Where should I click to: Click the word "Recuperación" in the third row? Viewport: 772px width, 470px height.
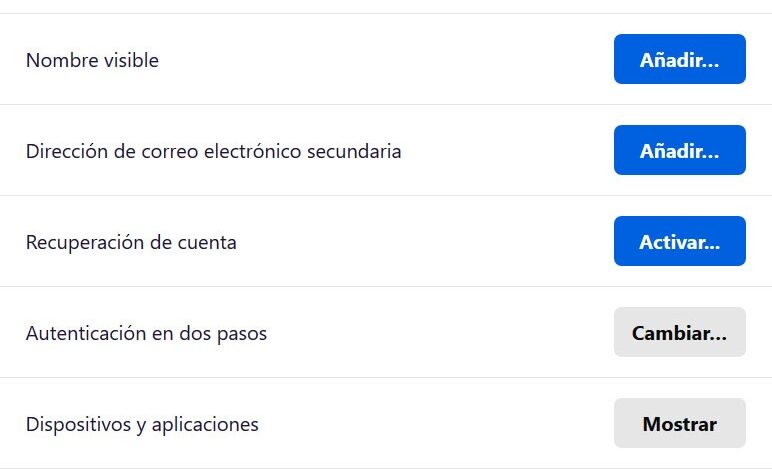[81, 243]
